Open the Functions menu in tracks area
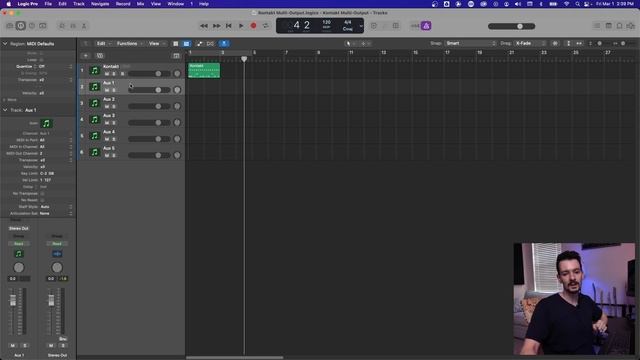Viewport: 640px width, 360px height. [129, 43]
